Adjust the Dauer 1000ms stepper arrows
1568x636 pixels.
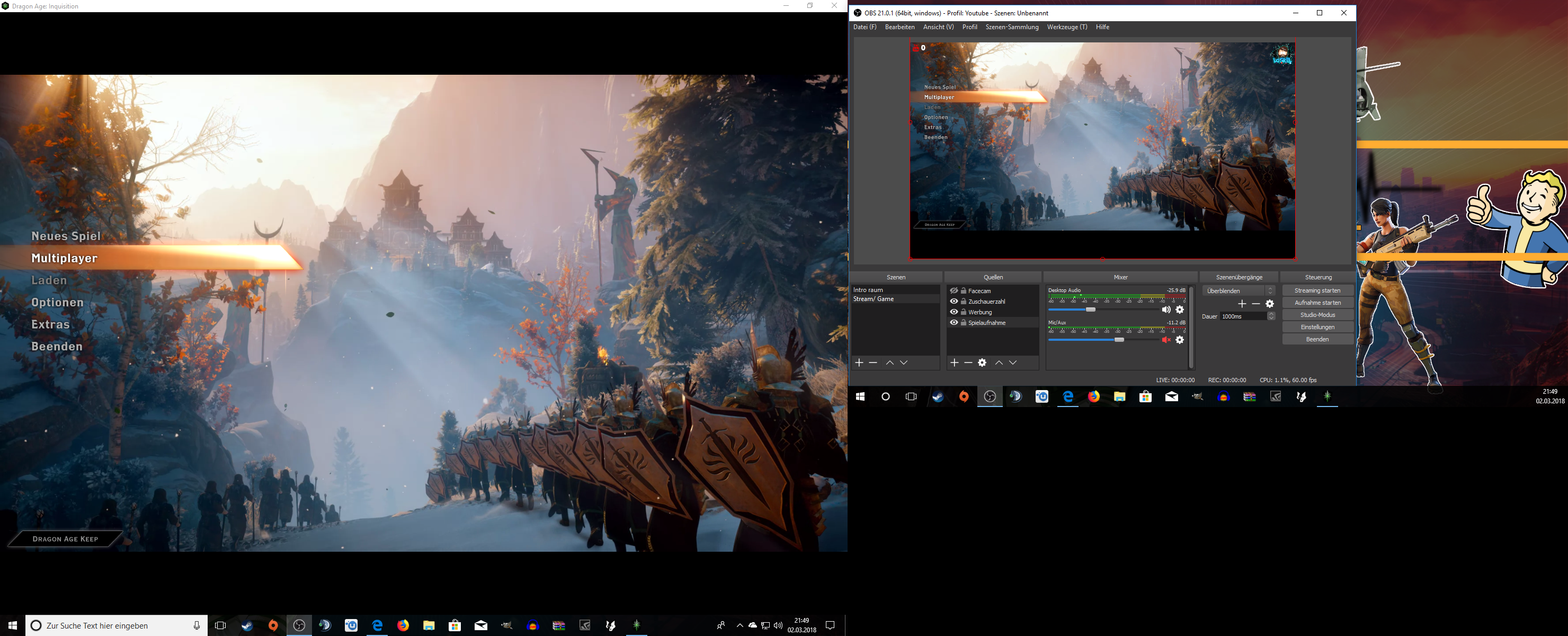click(1271, 316)
